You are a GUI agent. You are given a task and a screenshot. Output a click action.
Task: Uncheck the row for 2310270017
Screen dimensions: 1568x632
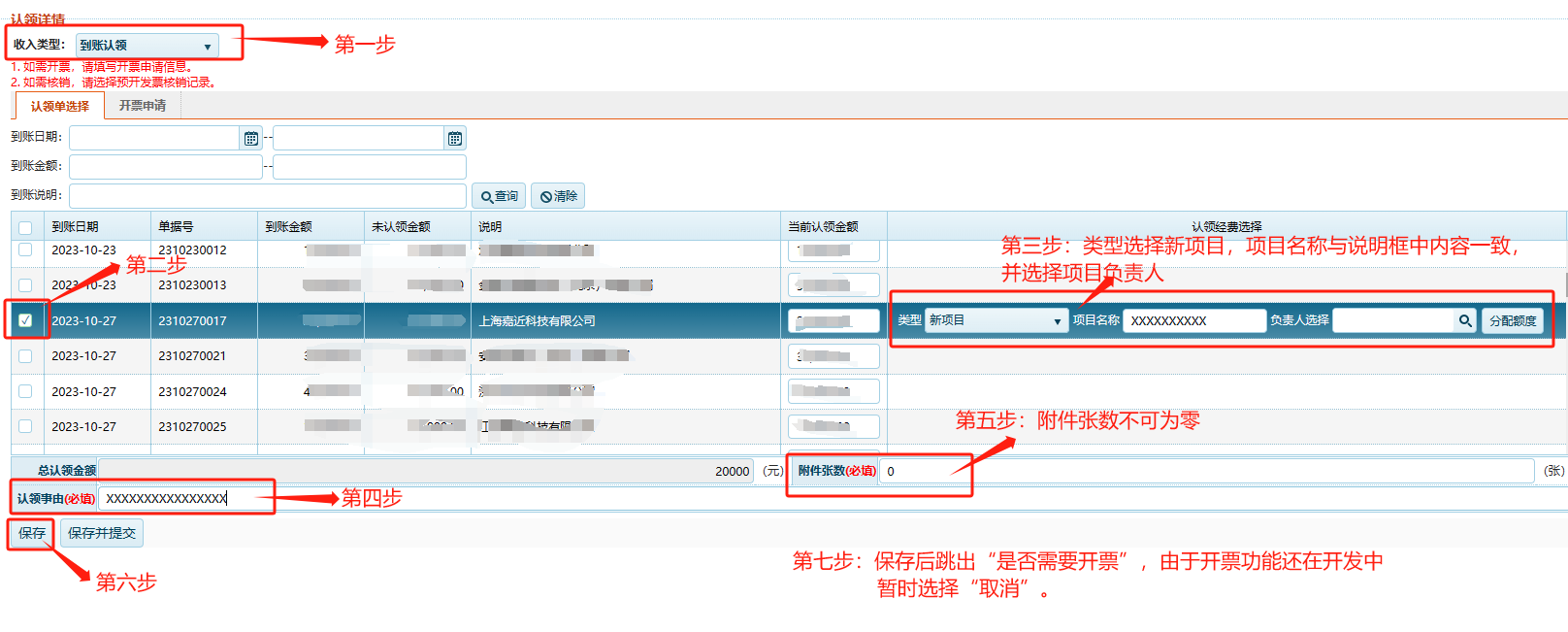25,320
